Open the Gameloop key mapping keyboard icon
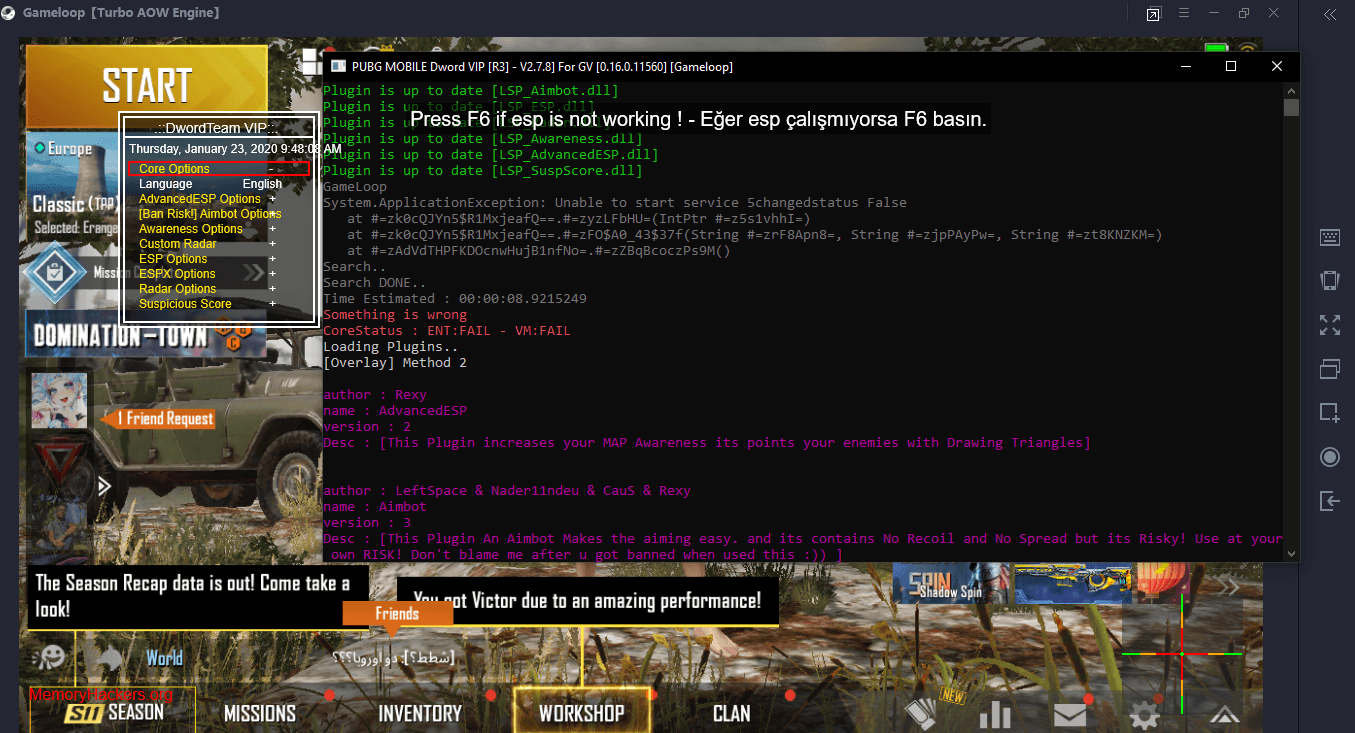Viewport: 1355px width, 733px height. (1329, 238)
